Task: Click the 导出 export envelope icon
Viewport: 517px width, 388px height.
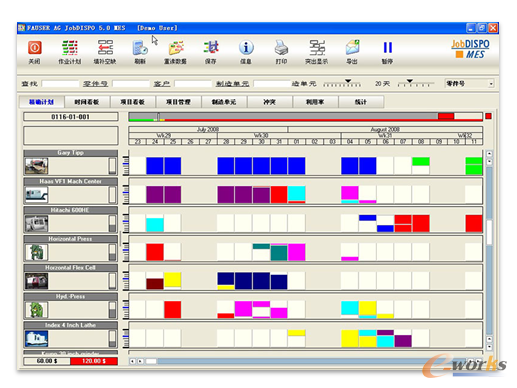Action: [x=352, y=48]
